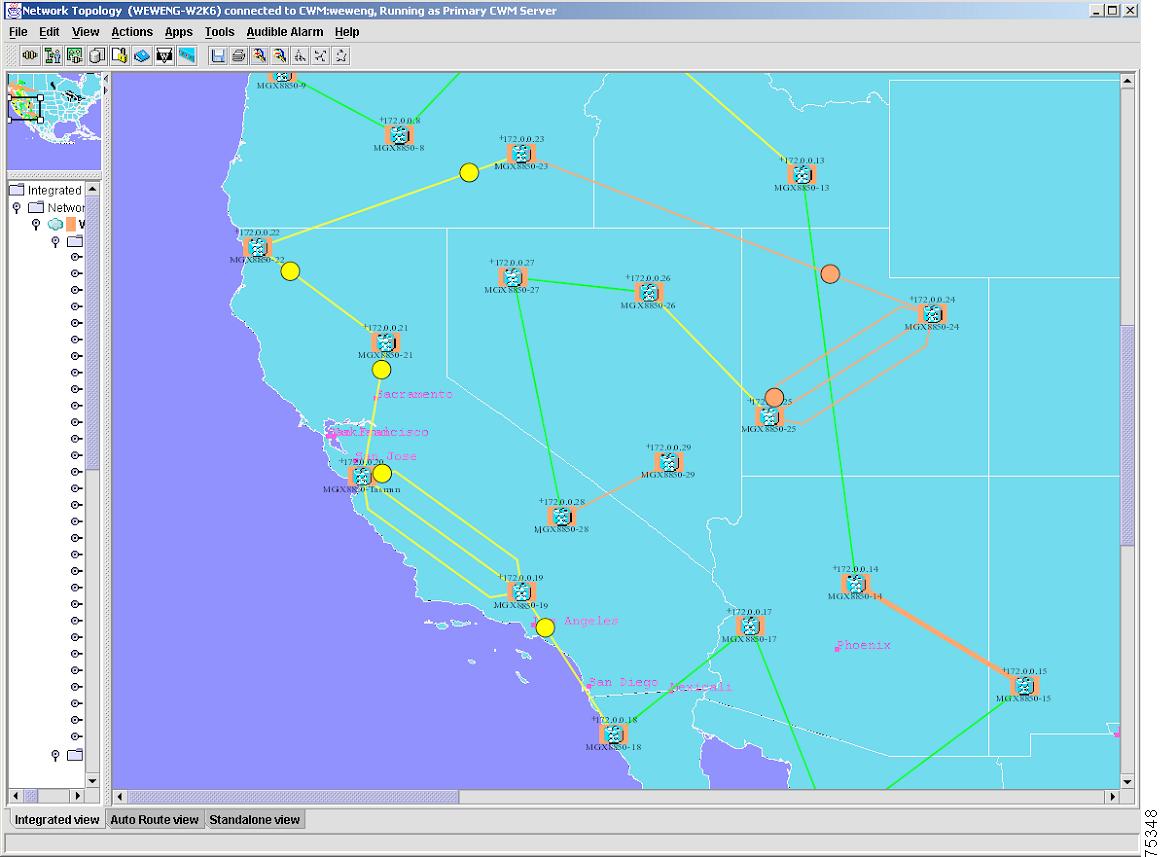
Task: Click the database cylinder toolbar icon
Action: (x=97, y=56)
